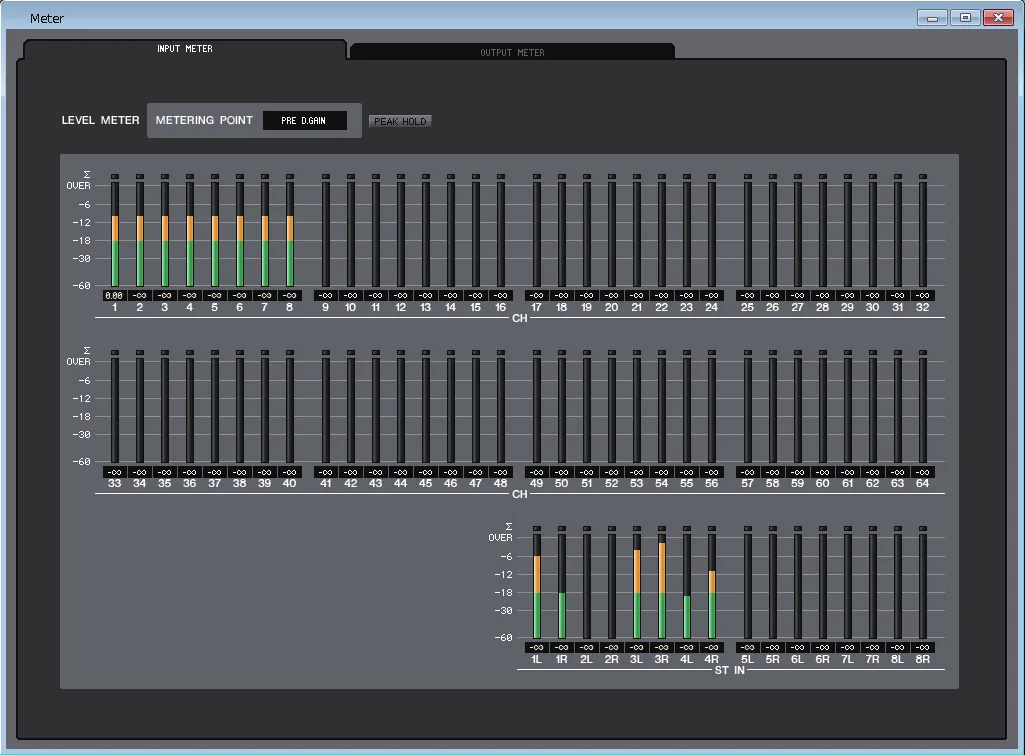This screenshot has height=755, width=1025.
Task: Click the channel 48 level meter
Action: (x=501, y=411)
